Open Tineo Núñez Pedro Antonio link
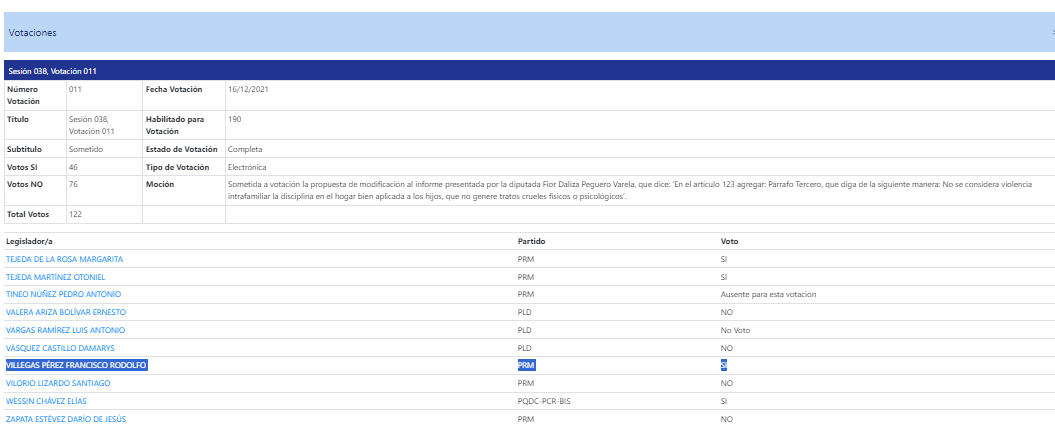This screenshot has height=427, width=1055. coord(63,295)
